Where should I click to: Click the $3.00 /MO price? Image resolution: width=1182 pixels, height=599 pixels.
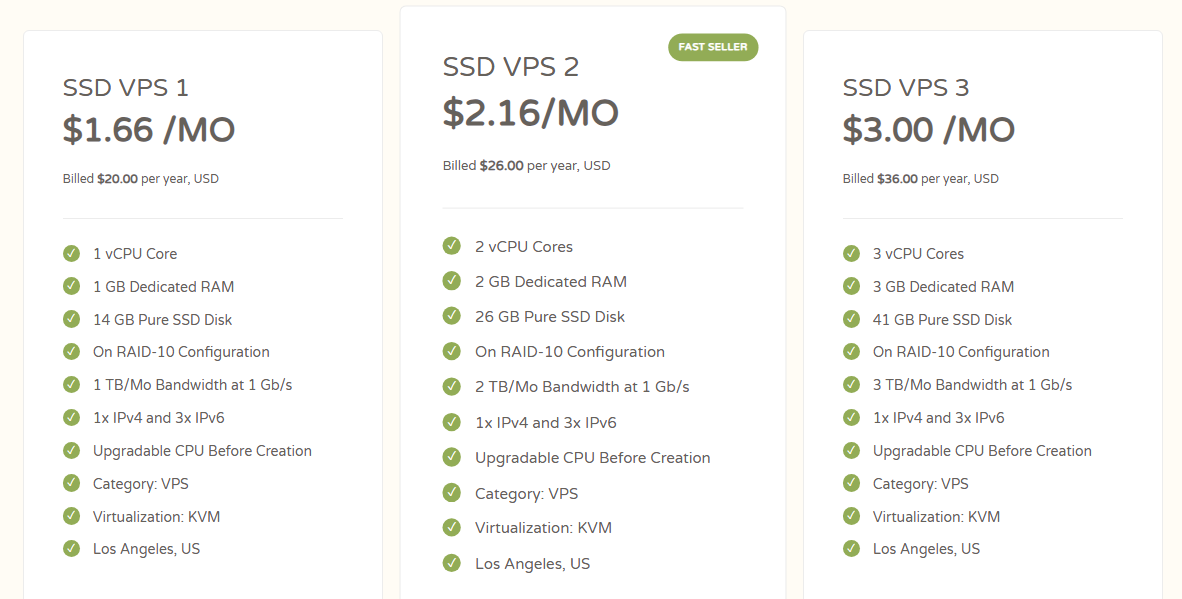(929, 130)
